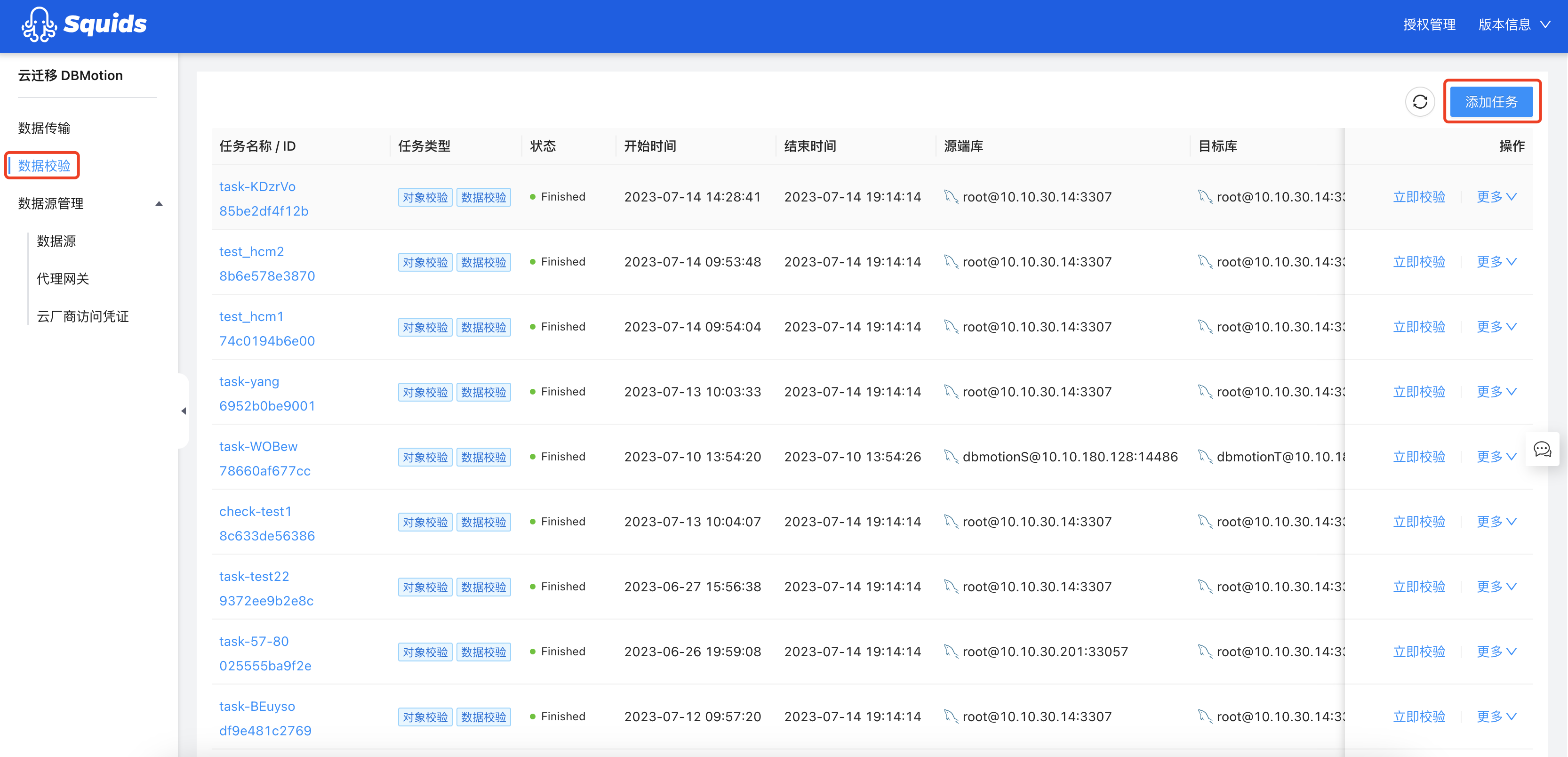Screen dimensions: 1568x757
Task: Open 版本信息 dropdown in header
Action: (1514, 24)
